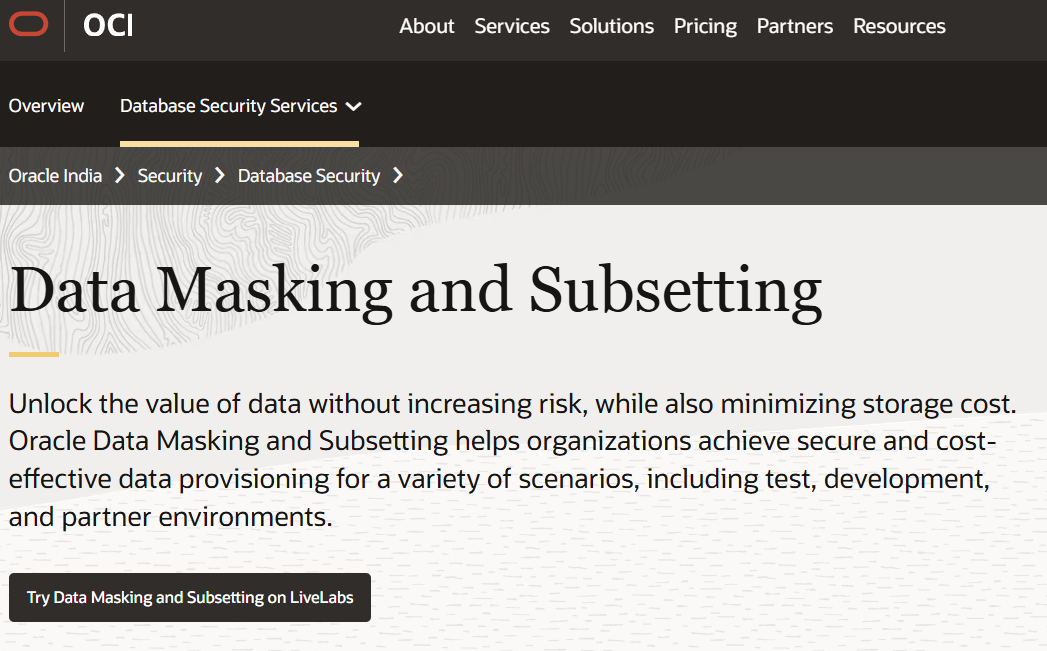Click the Database Security breadcrumb link
Image resolution: width=1047 pixels, height=651 pixels.
click(308, 175)
